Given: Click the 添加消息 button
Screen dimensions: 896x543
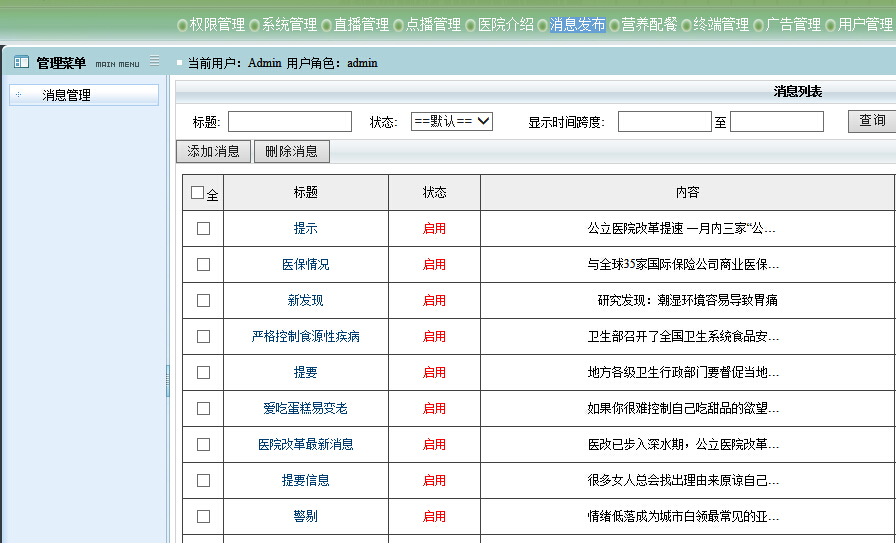Looking at the screenshot, I should tap(214, 151).
